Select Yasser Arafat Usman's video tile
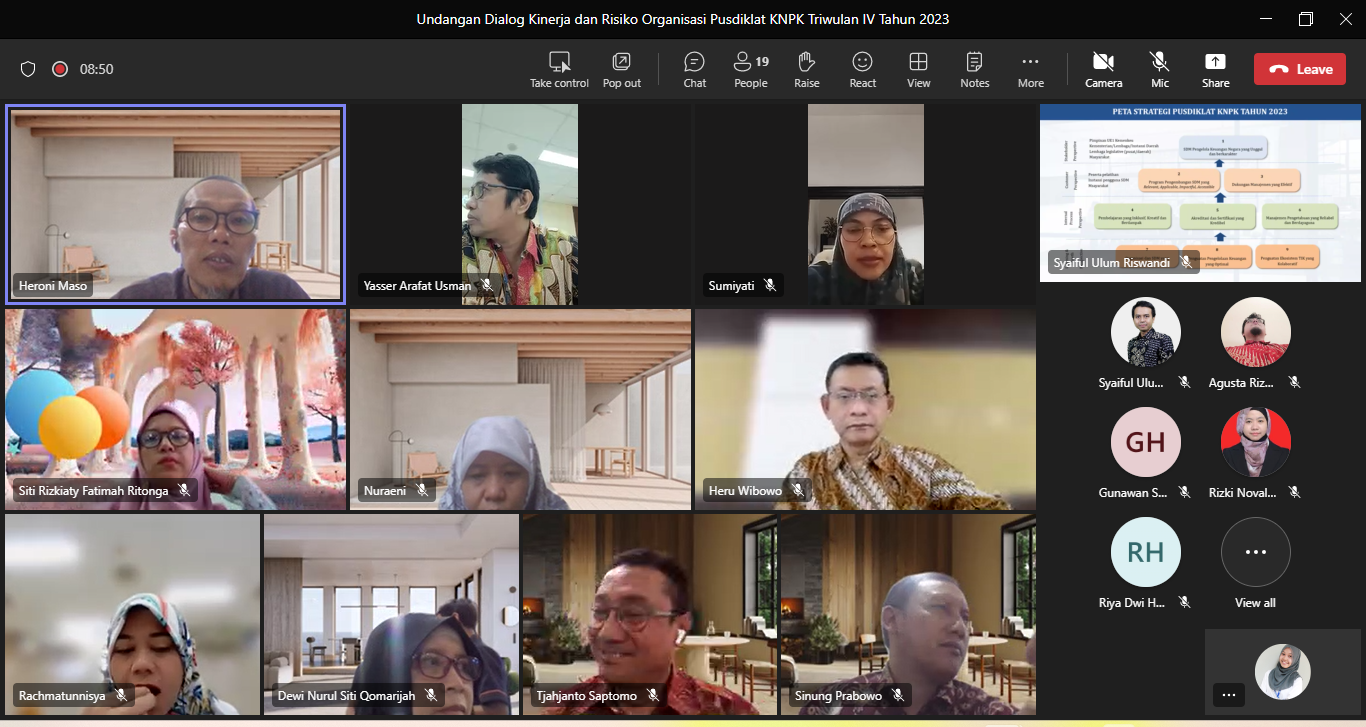Image resolution: width=1366 pixels, height=727 pixels. coord(520,204)
